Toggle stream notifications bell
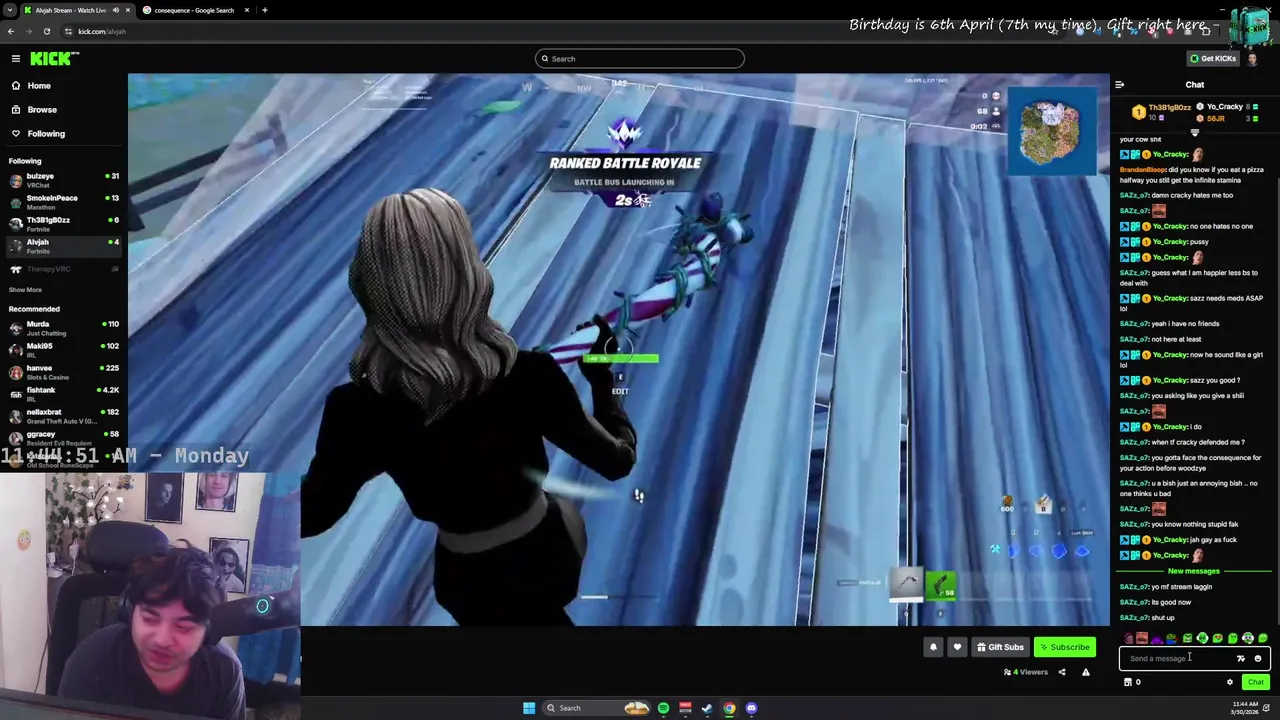 933,647
